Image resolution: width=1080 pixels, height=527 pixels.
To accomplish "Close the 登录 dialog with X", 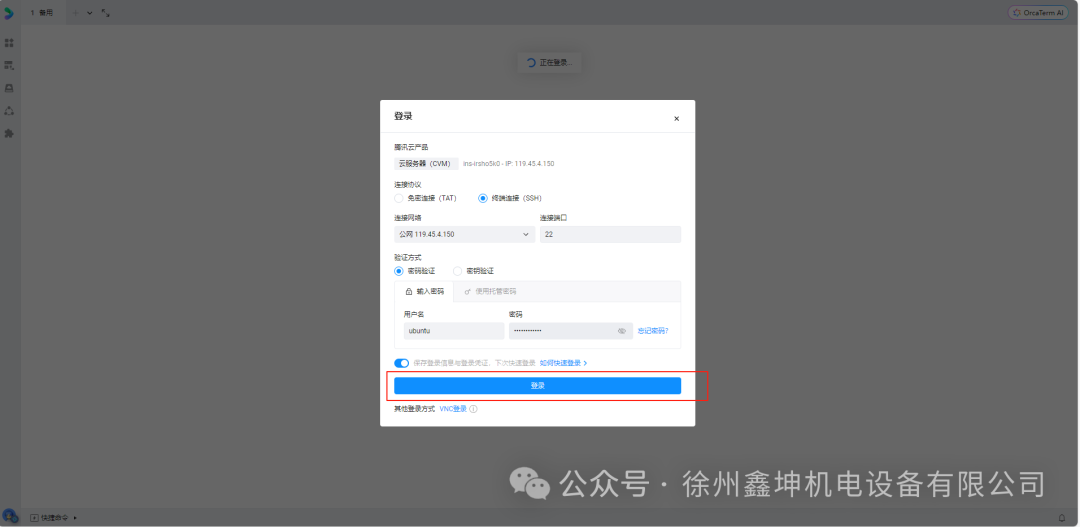I will tap(676, 118).
